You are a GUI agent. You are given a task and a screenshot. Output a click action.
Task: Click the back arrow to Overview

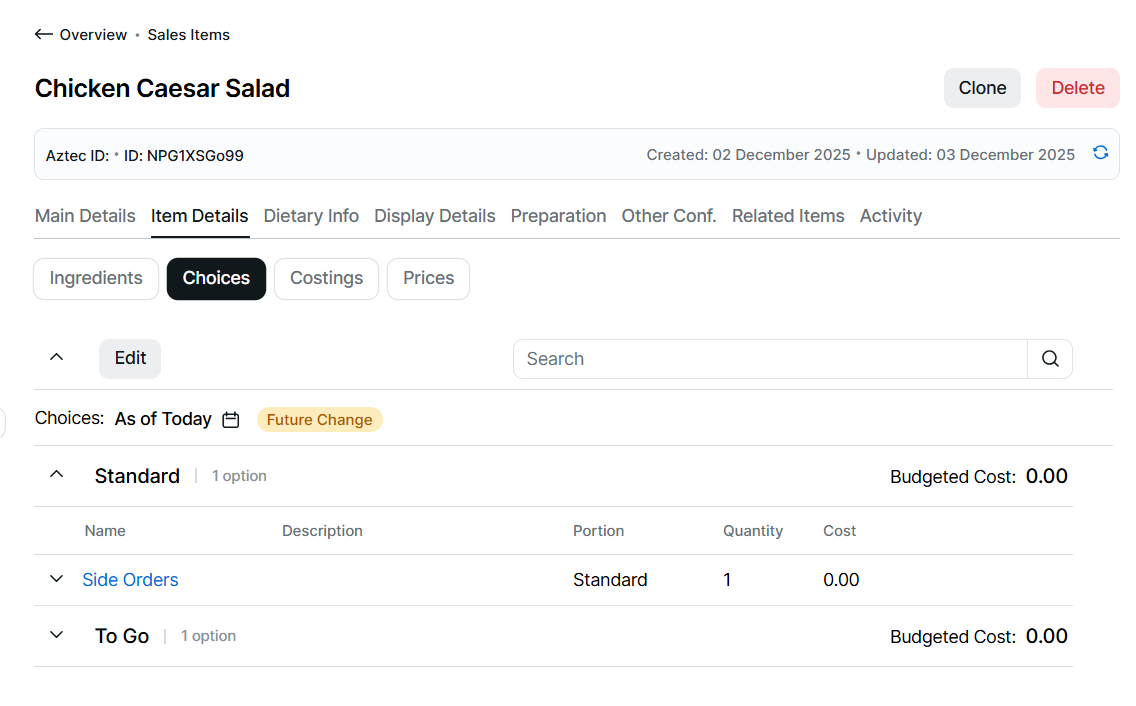[x=43, y=35]
